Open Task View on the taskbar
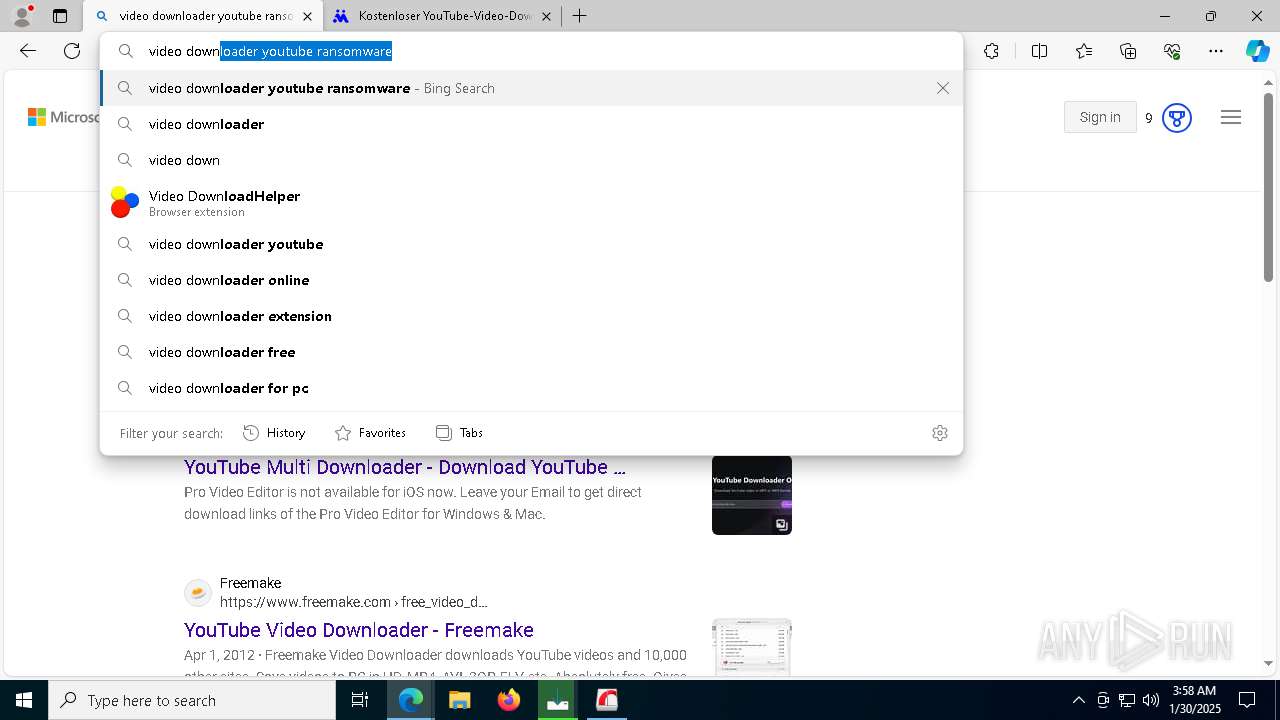 360,700
